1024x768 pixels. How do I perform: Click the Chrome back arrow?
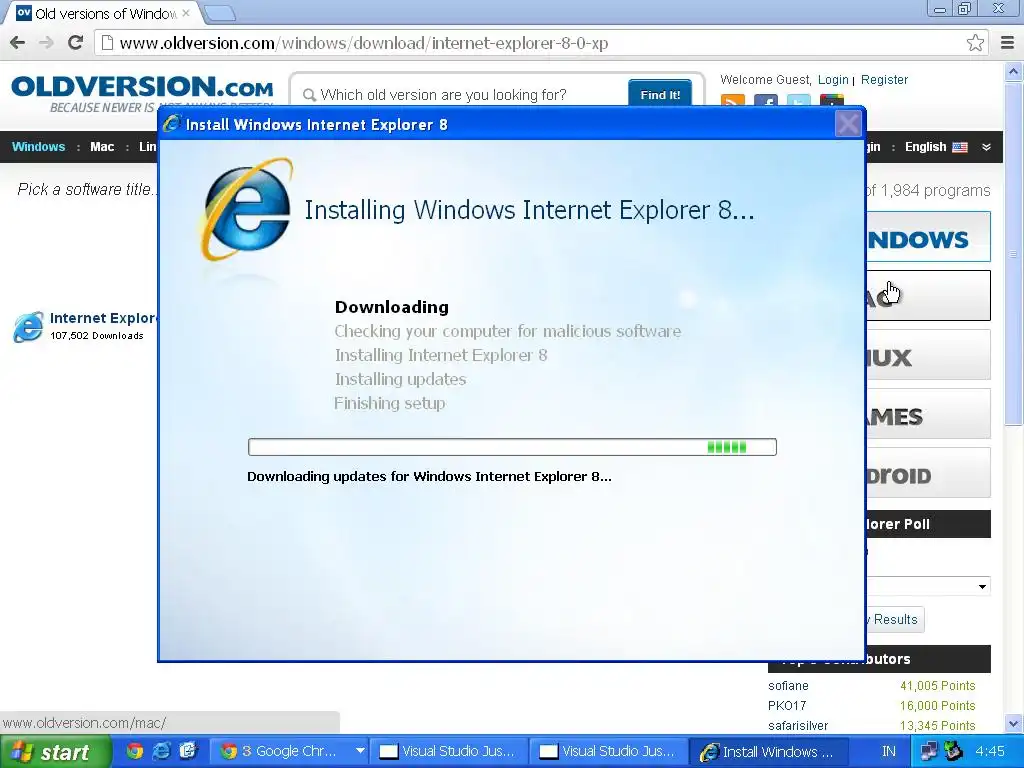point(18,43)
